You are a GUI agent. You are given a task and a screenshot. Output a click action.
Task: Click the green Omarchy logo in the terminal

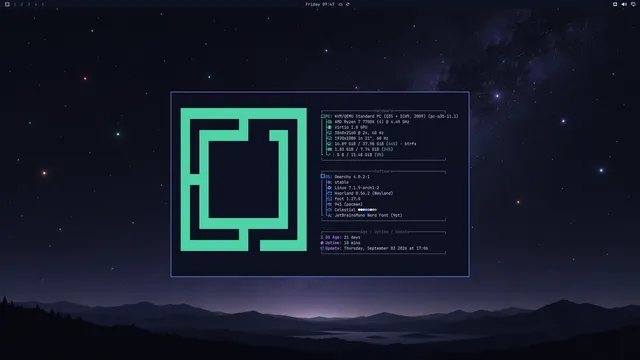(x=244, y=179)
